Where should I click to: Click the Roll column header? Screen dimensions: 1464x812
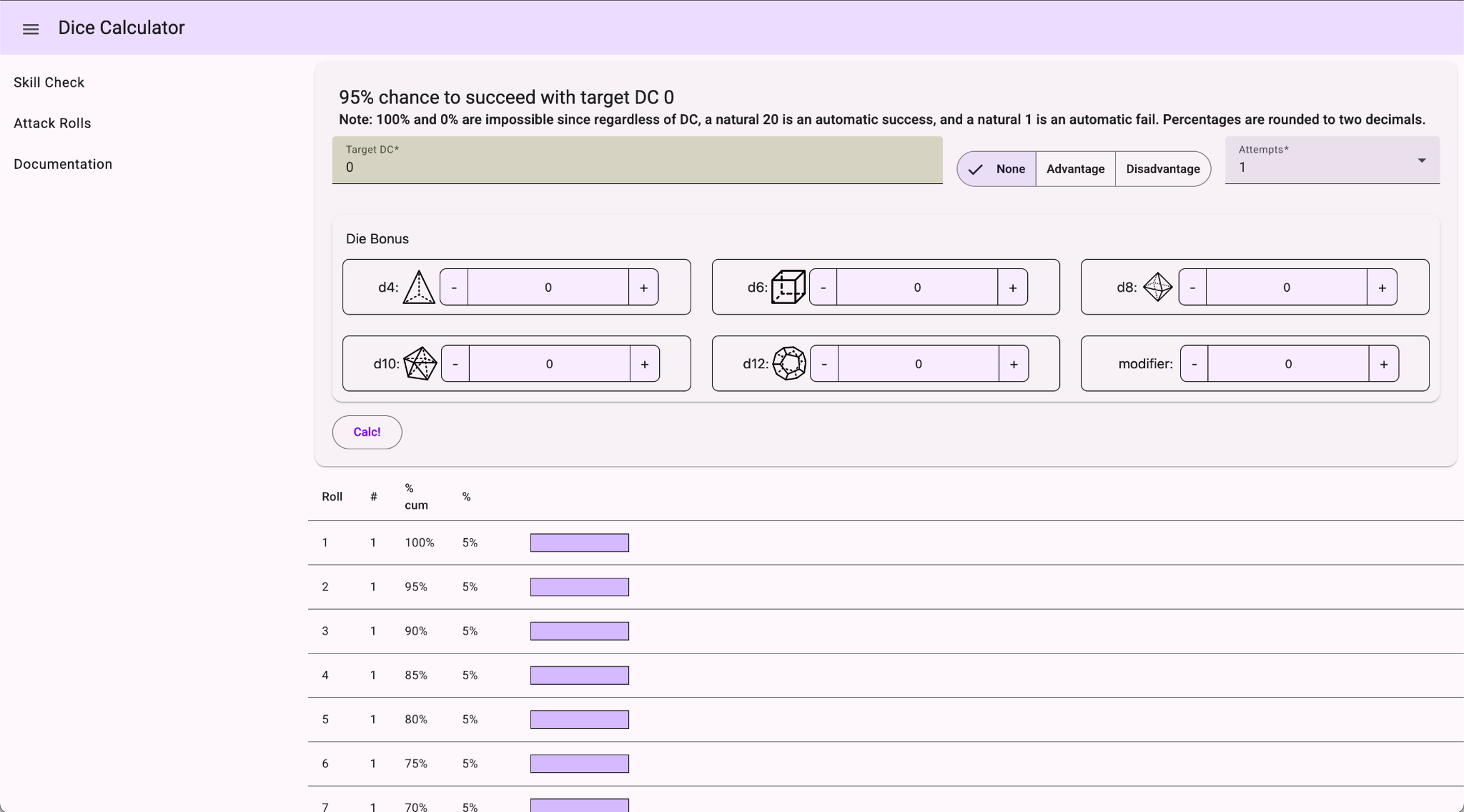[x=332, y=496]
